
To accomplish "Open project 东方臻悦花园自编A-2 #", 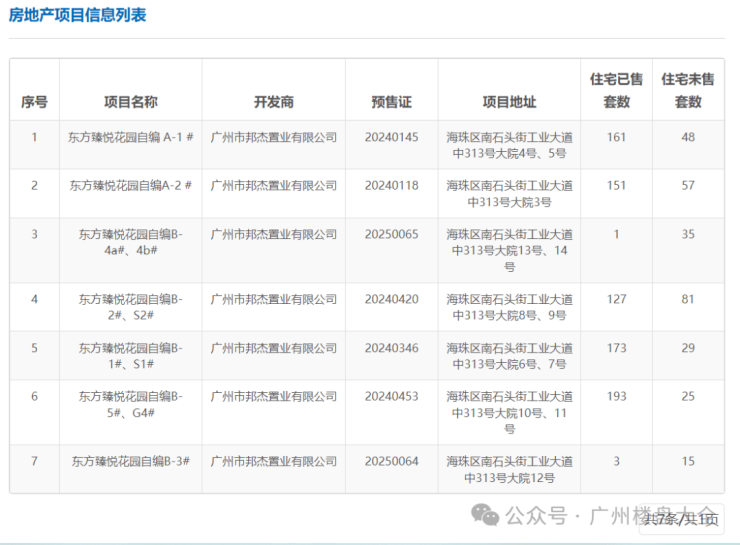I will coord(130,186).
